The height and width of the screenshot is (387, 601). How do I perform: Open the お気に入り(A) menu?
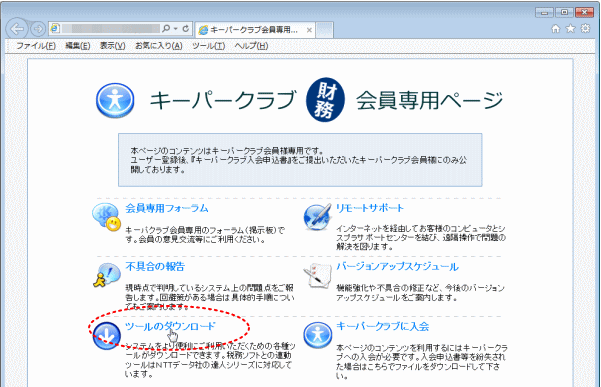(159, 46)
